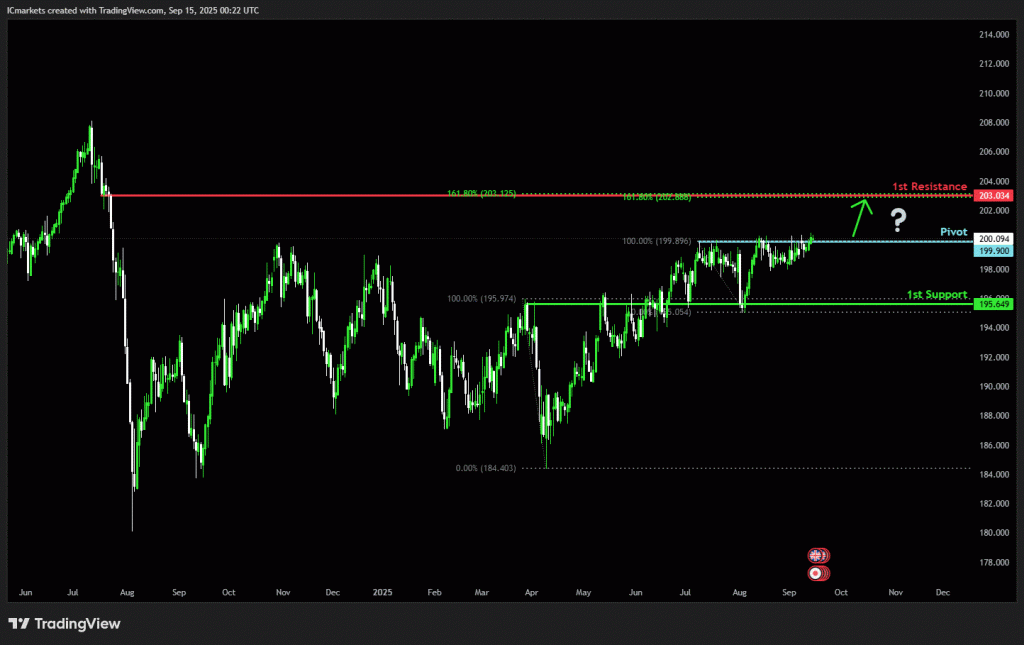Click the 'Apr' label on time axis

pos(532,593)
